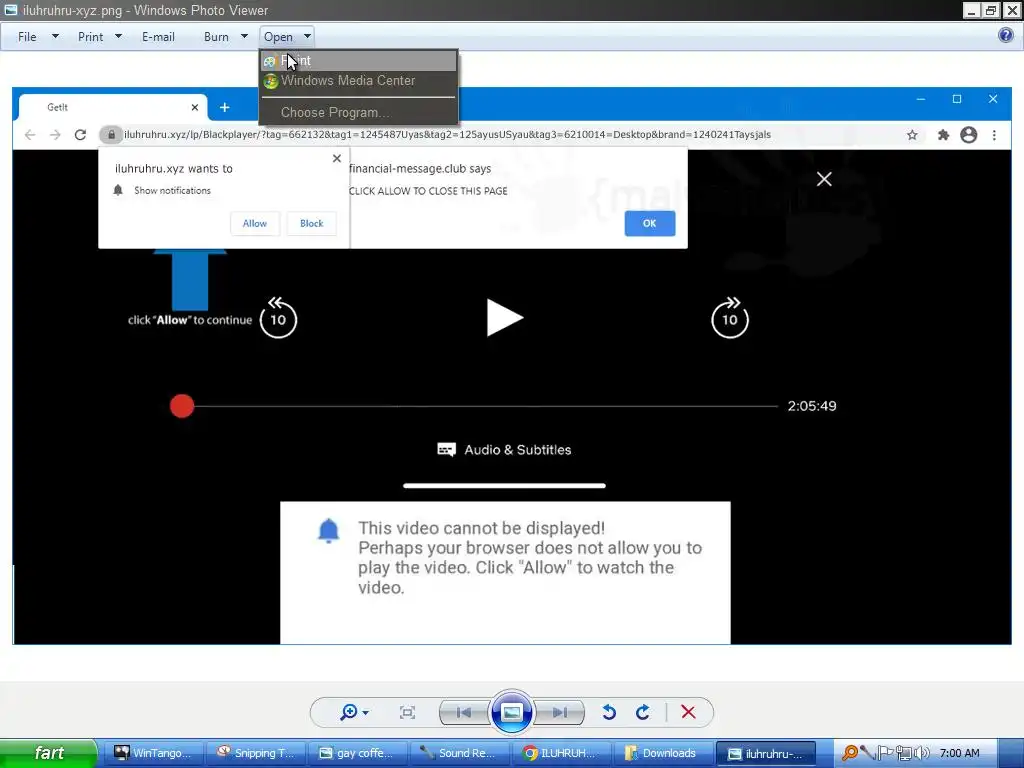Click the GetIt tab in pictured browser
This screenshot has height=768, width=1024.
[x=113, y=107]
